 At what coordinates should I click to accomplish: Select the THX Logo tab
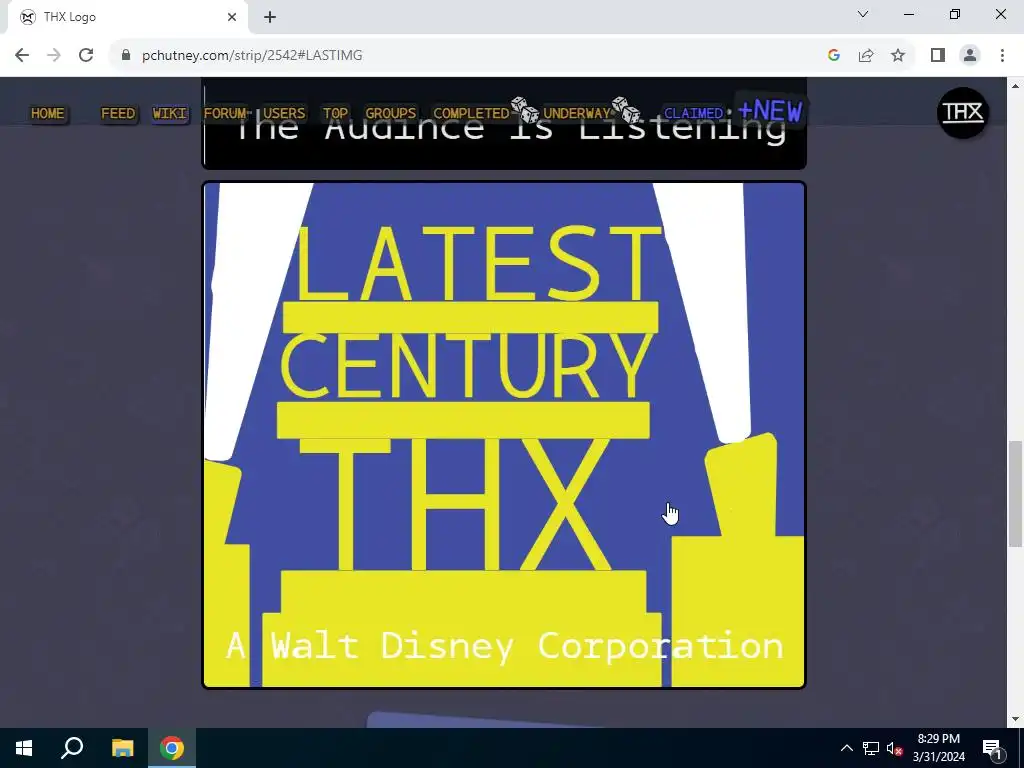pos(127,17)
